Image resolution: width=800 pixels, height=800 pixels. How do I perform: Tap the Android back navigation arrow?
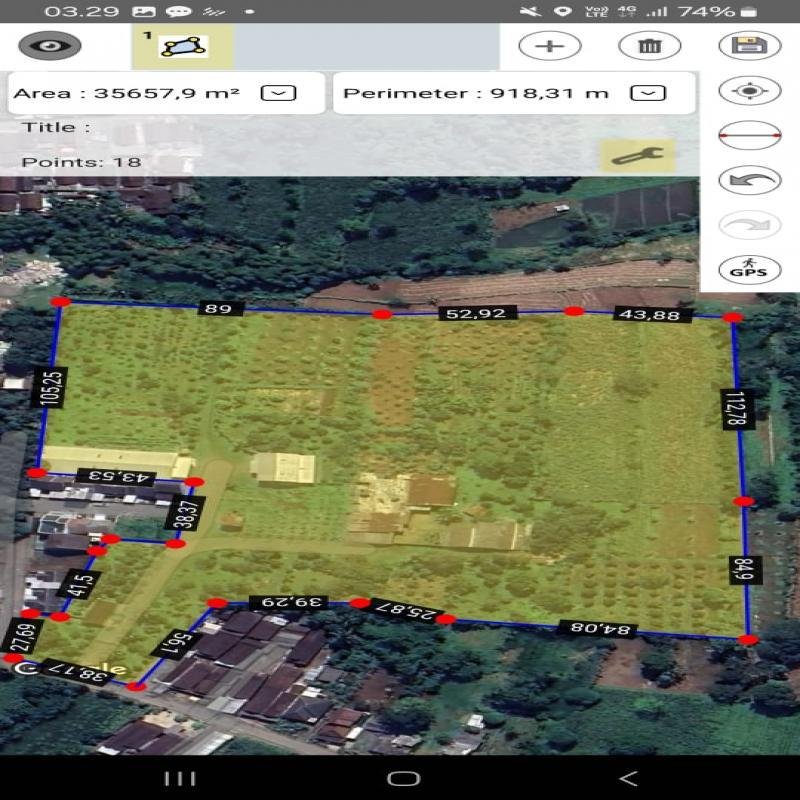(627, 778)
